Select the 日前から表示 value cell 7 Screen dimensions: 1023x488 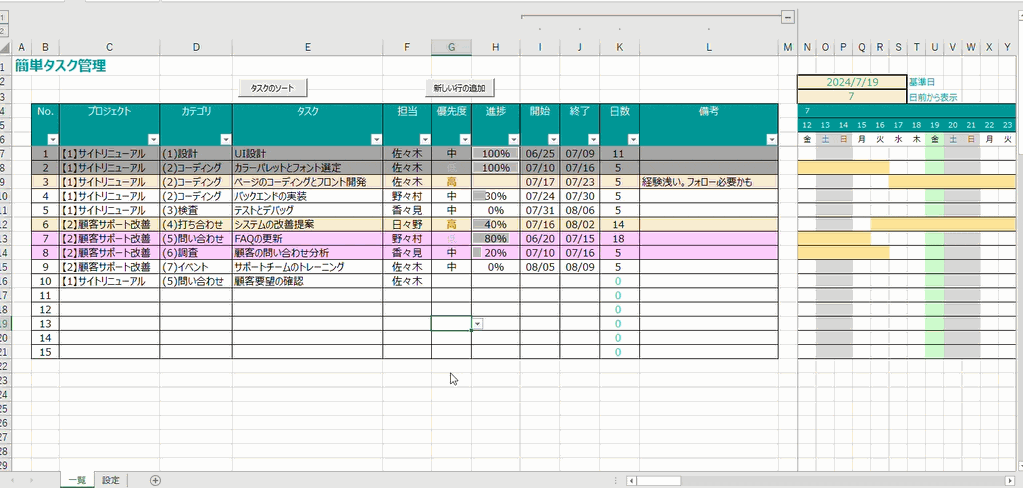852,97
